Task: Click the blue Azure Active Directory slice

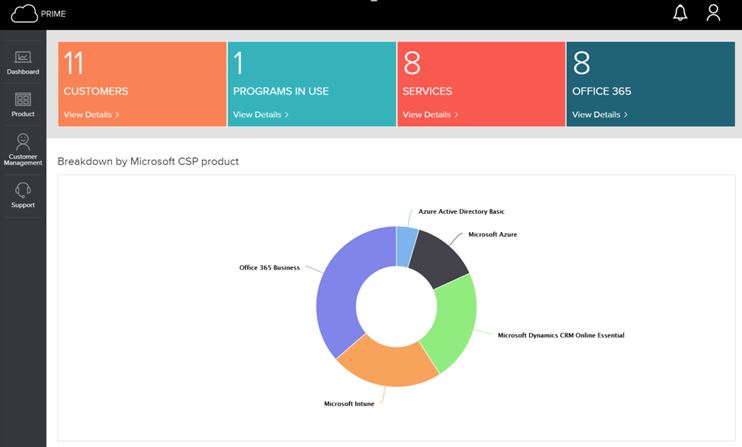Action: (x=407, y=244)
